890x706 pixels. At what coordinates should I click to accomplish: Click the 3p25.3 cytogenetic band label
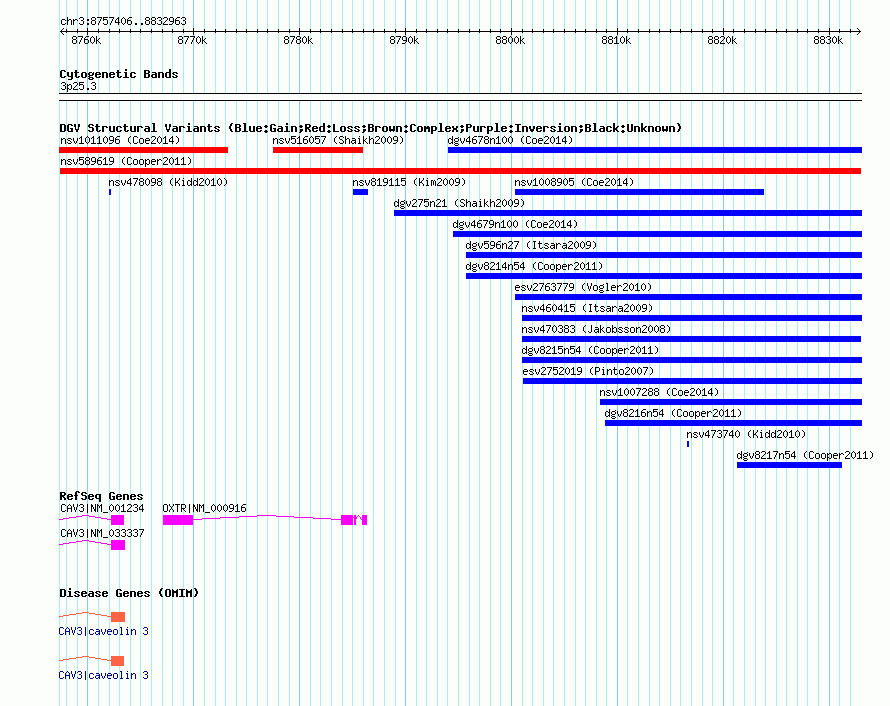[78, 86]
